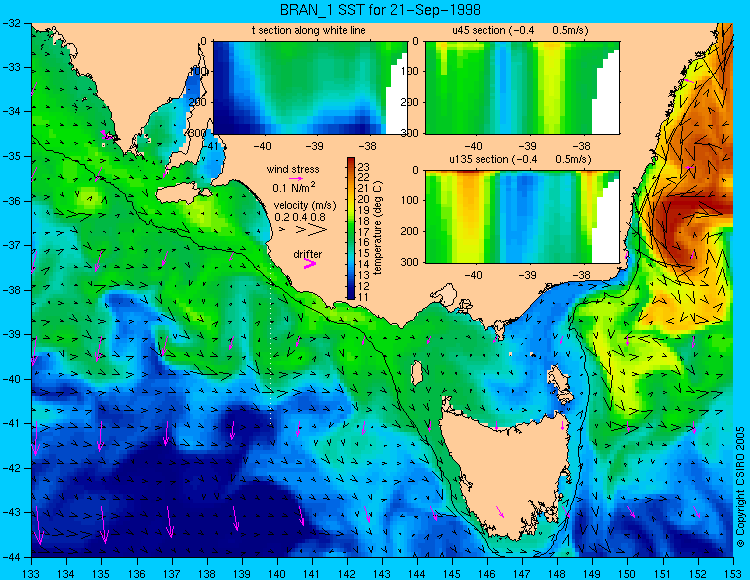The image size is (750, 580).
Task: Click the '0.2 0.4 0.8' velocity scale values
Action: pyautogui.click(x=300, y=217)
